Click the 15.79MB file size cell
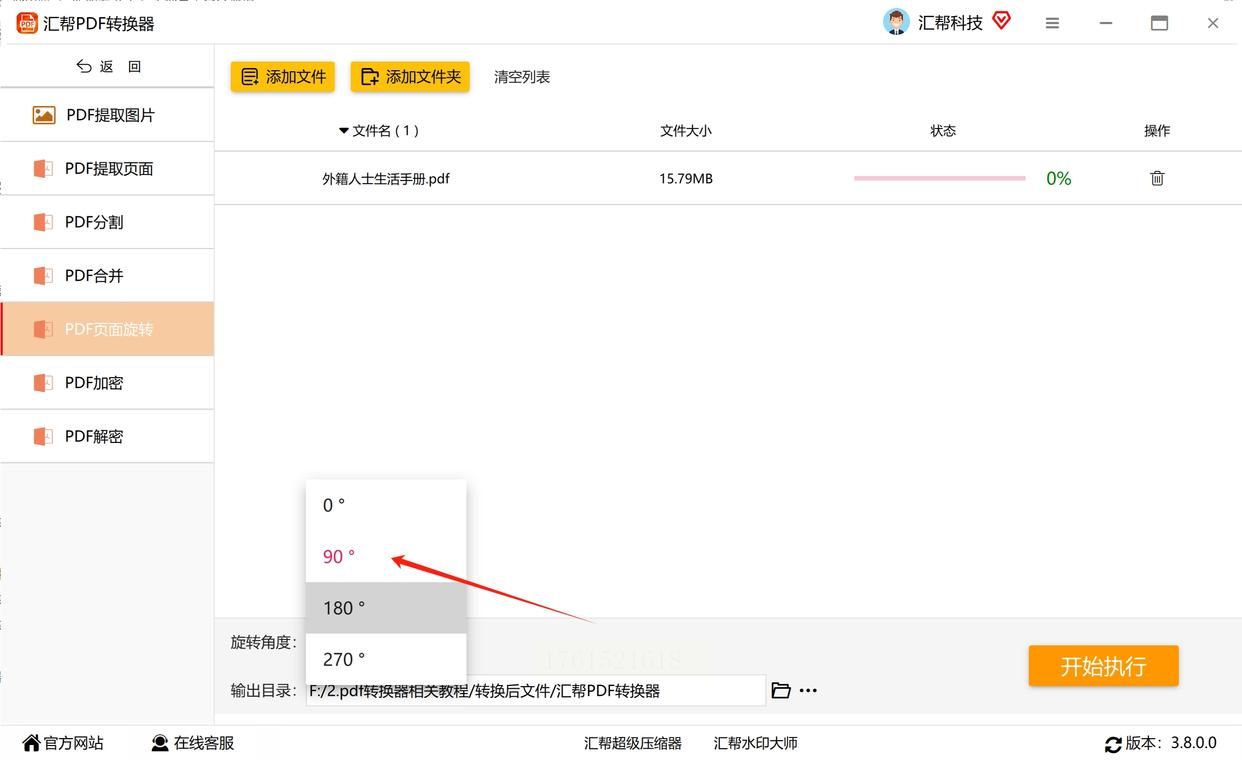The height and width of the screenshot is (760, 1242). click(x=686, y=179)
